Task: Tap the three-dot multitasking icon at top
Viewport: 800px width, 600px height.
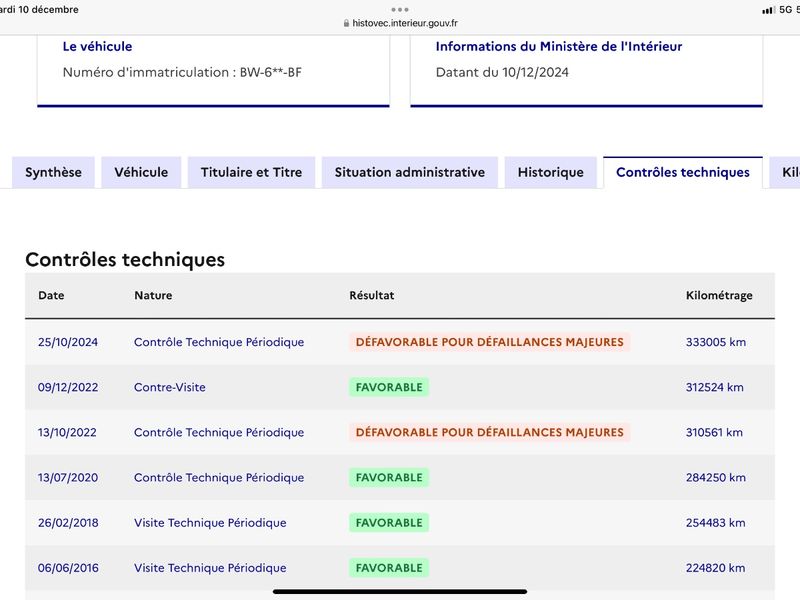Action: pos(400,10)
